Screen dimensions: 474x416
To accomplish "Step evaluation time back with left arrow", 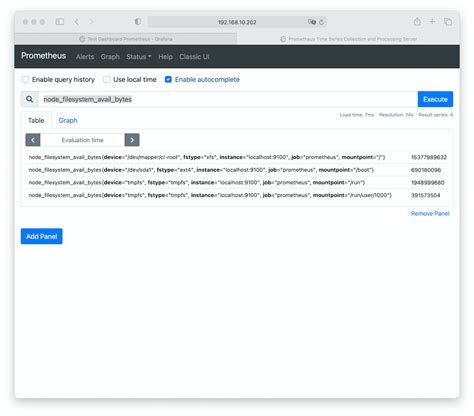I will [x=33, y=140].
